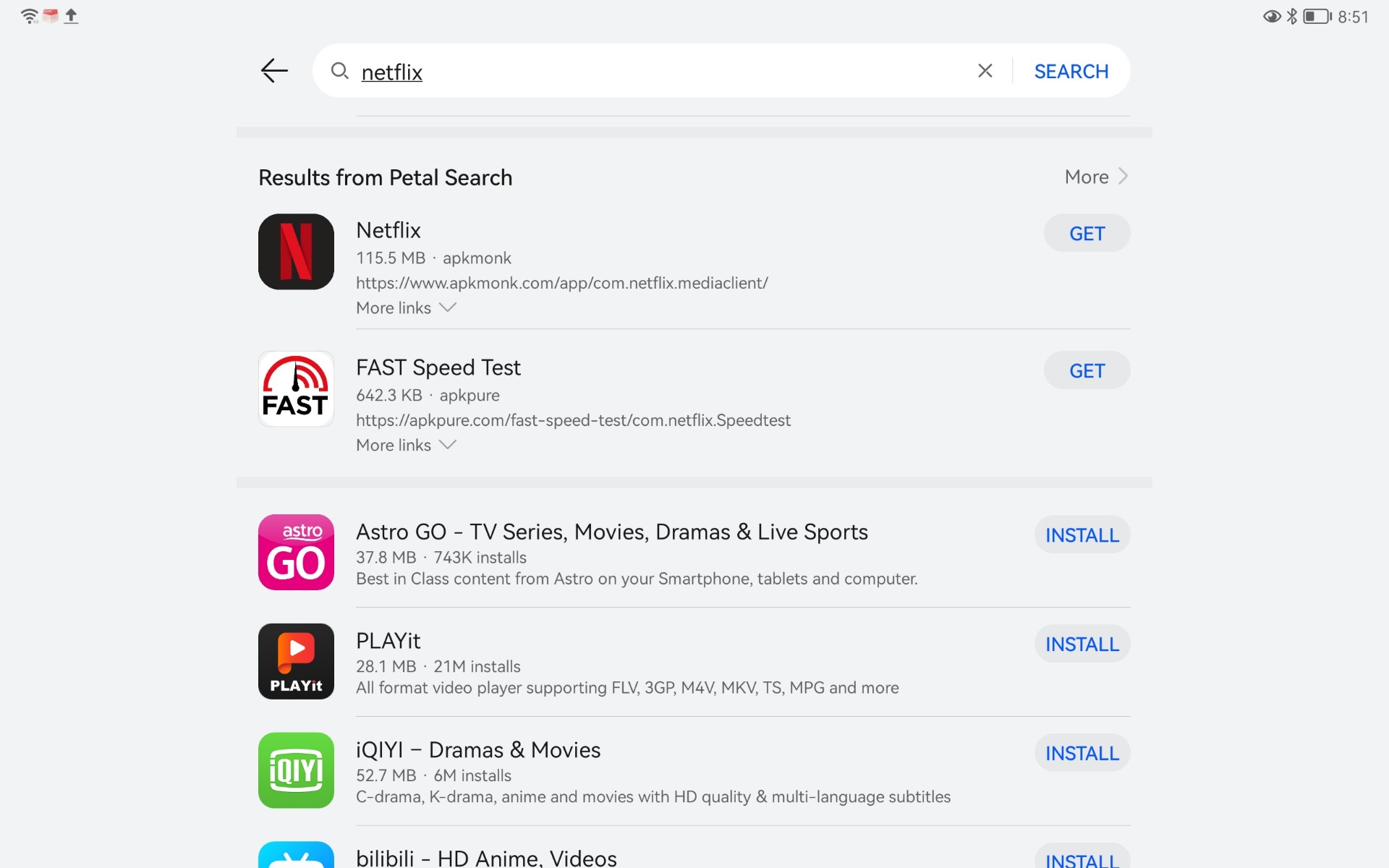Open the apkpure Speedtest URL
The width and height of the screenshot is (1389, 868).
[x=573, y=420]
